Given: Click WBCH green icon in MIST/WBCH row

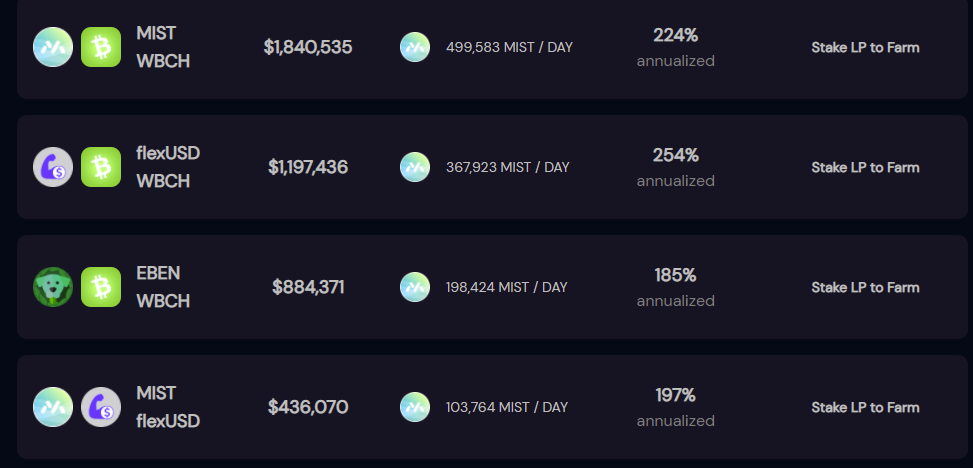Looking at the screenshot, I should [x=101, y=47].
